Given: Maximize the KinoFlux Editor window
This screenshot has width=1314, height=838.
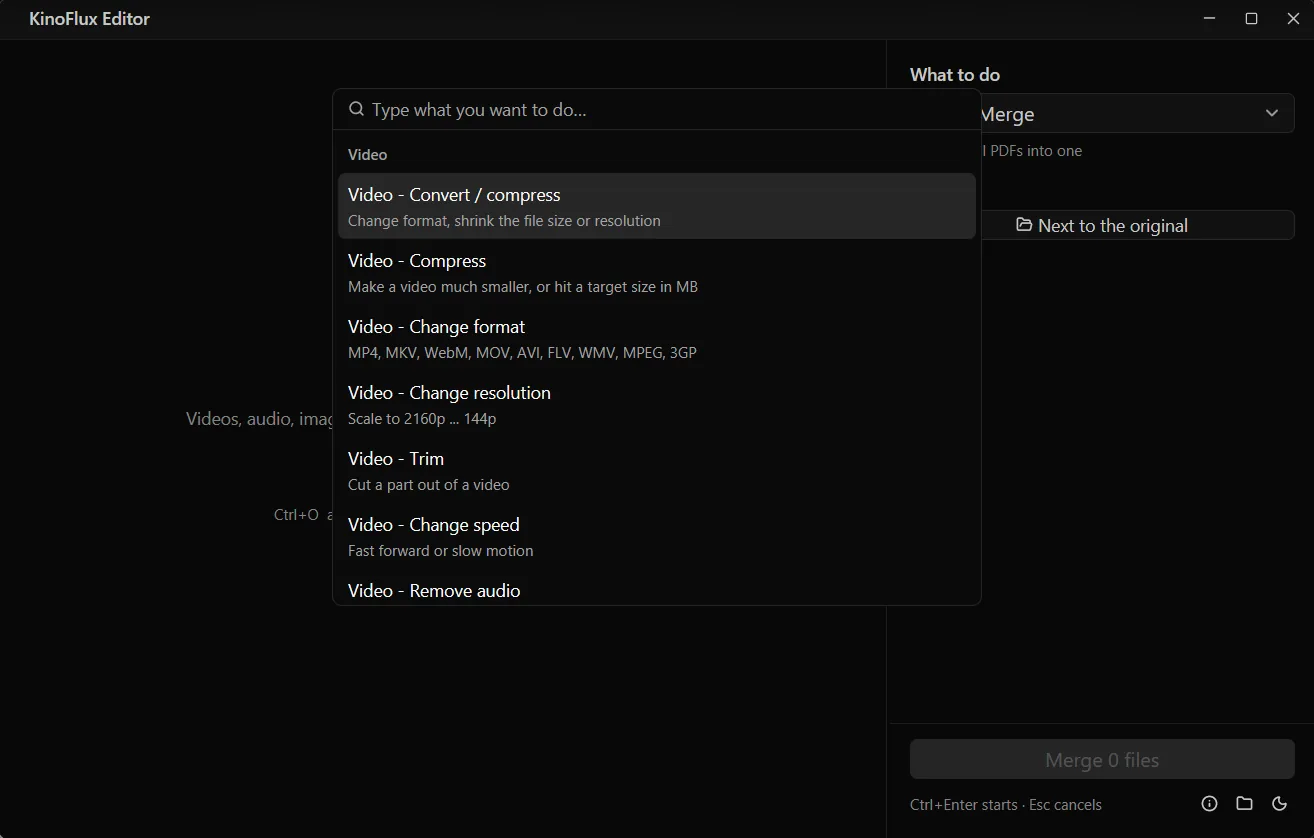Looking at the screenshot, I should point(1251,19).
